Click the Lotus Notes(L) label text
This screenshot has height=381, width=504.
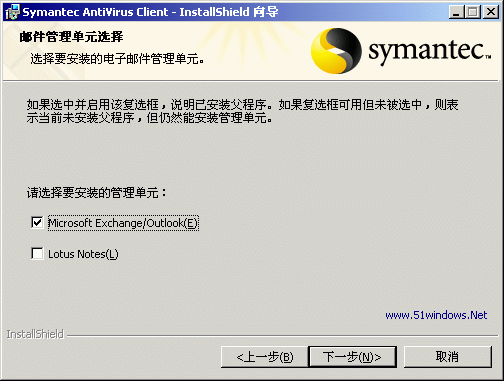tap(83, 254)
